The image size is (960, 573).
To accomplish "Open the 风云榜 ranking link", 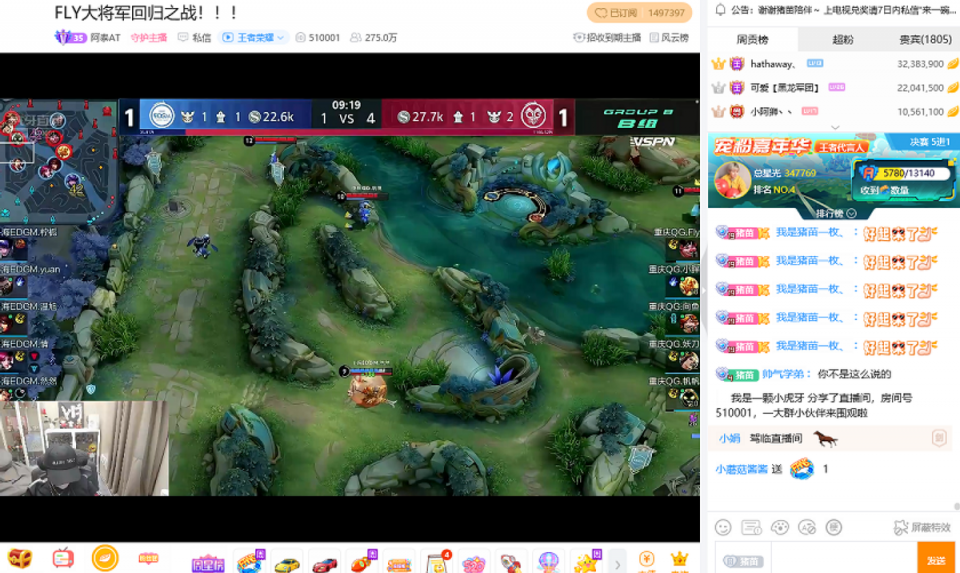I will [x=669, y=37].
